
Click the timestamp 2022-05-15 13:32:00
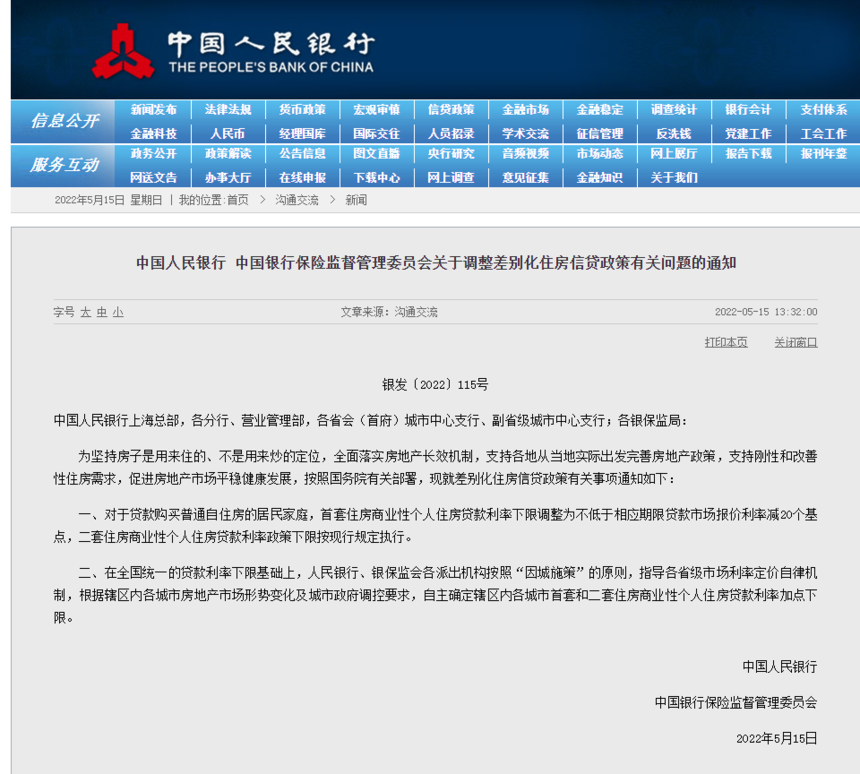(766, 312)
